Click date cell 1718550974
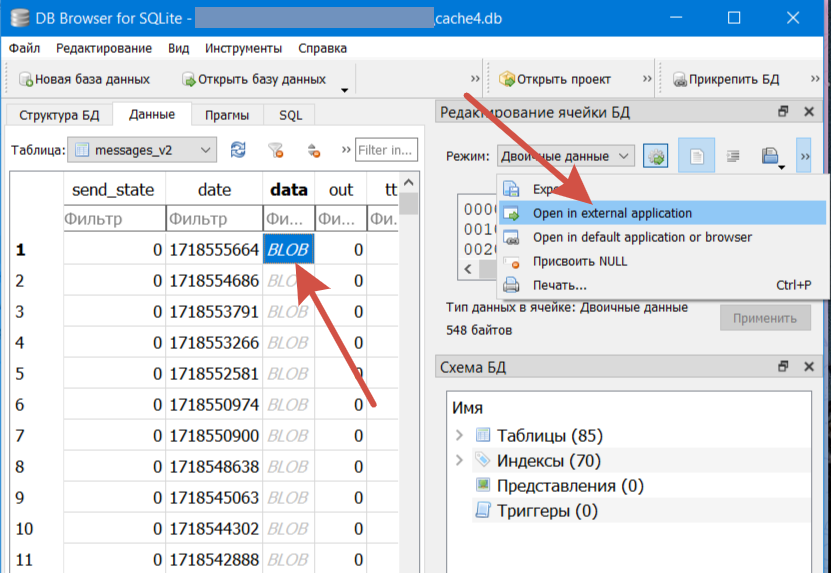Screen dimensions: 831x573 214,404
